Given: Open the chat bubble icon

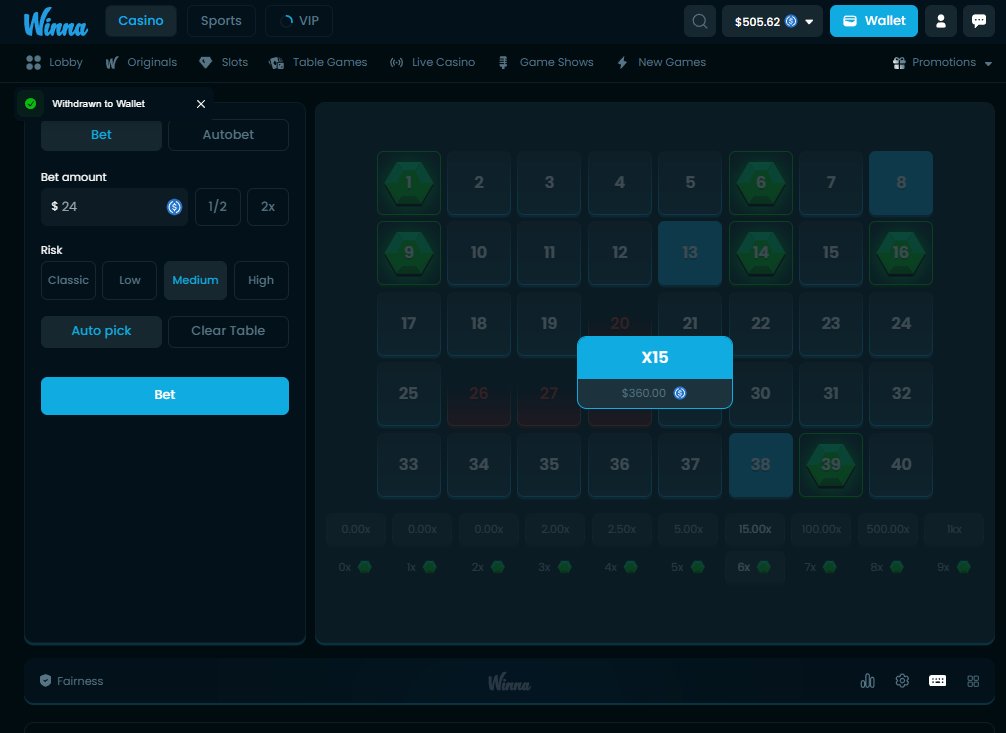Looking at the screenshot, I should point(978,21).
